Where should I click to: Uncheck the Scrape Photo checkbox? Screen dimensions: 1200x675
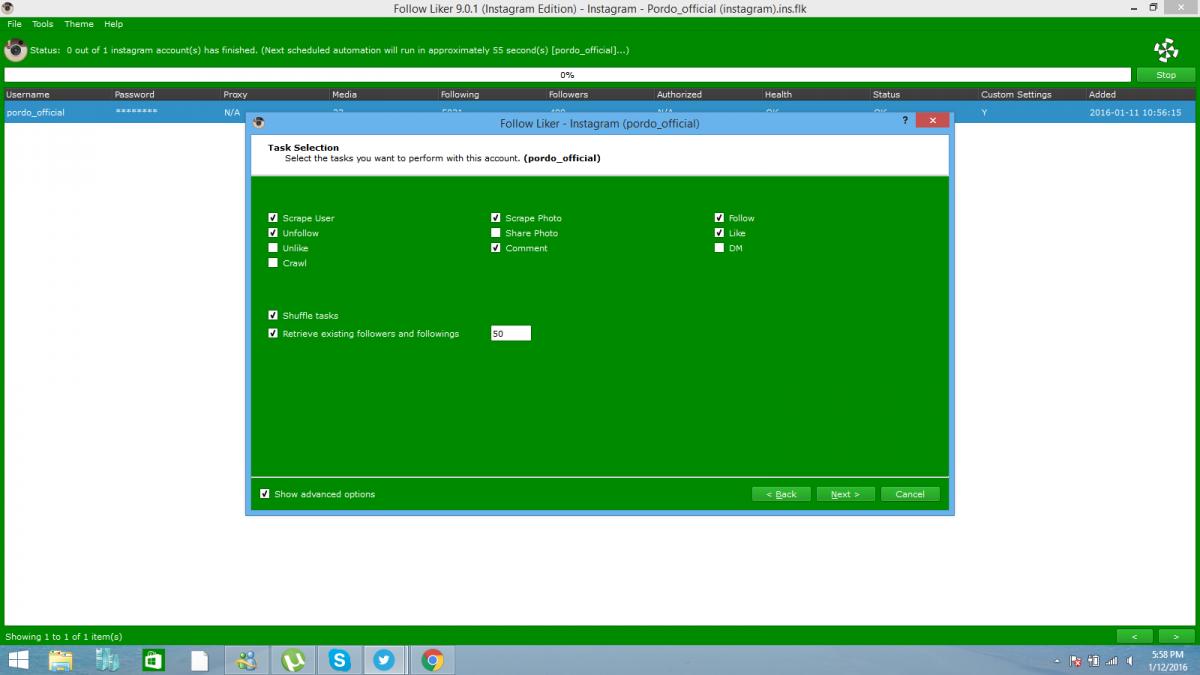click(x=496, y=218)
